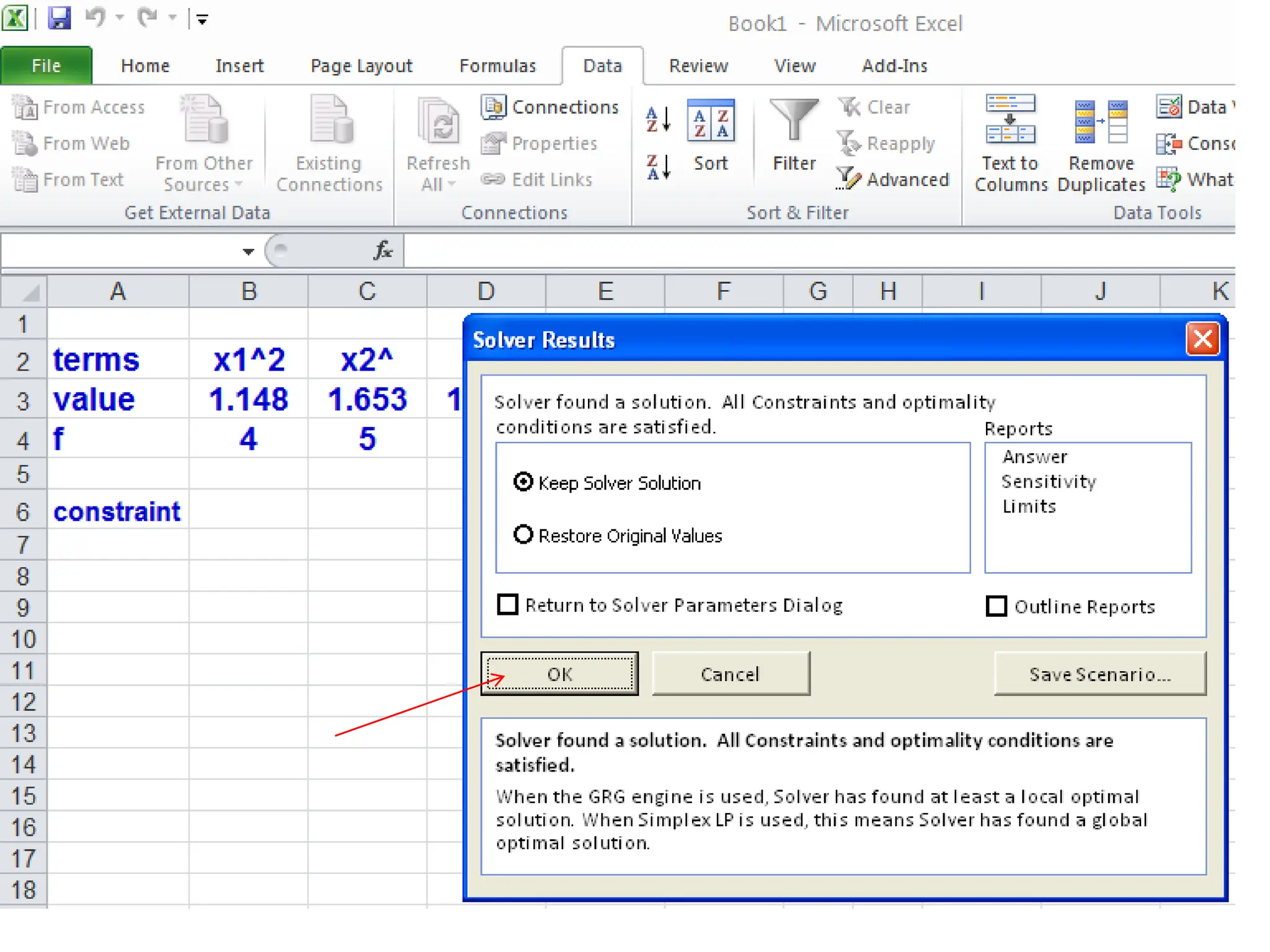This screenshot has width=1270, height=952.
Task: Click the Sort A to Z icon
Action: point(658,120)
